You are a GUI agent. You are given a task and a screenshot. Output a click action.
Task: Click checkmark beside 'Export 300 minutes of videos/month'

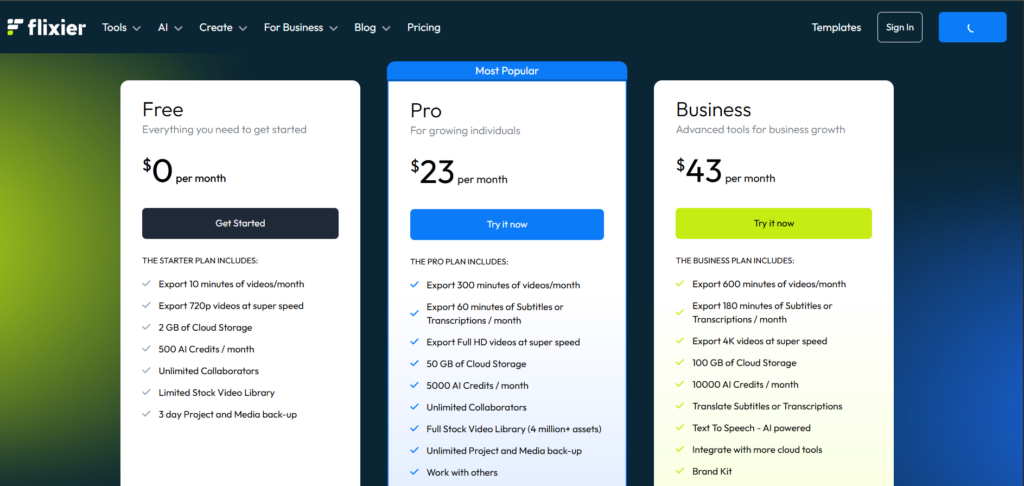pyautogui.click(x=414, y=285)
